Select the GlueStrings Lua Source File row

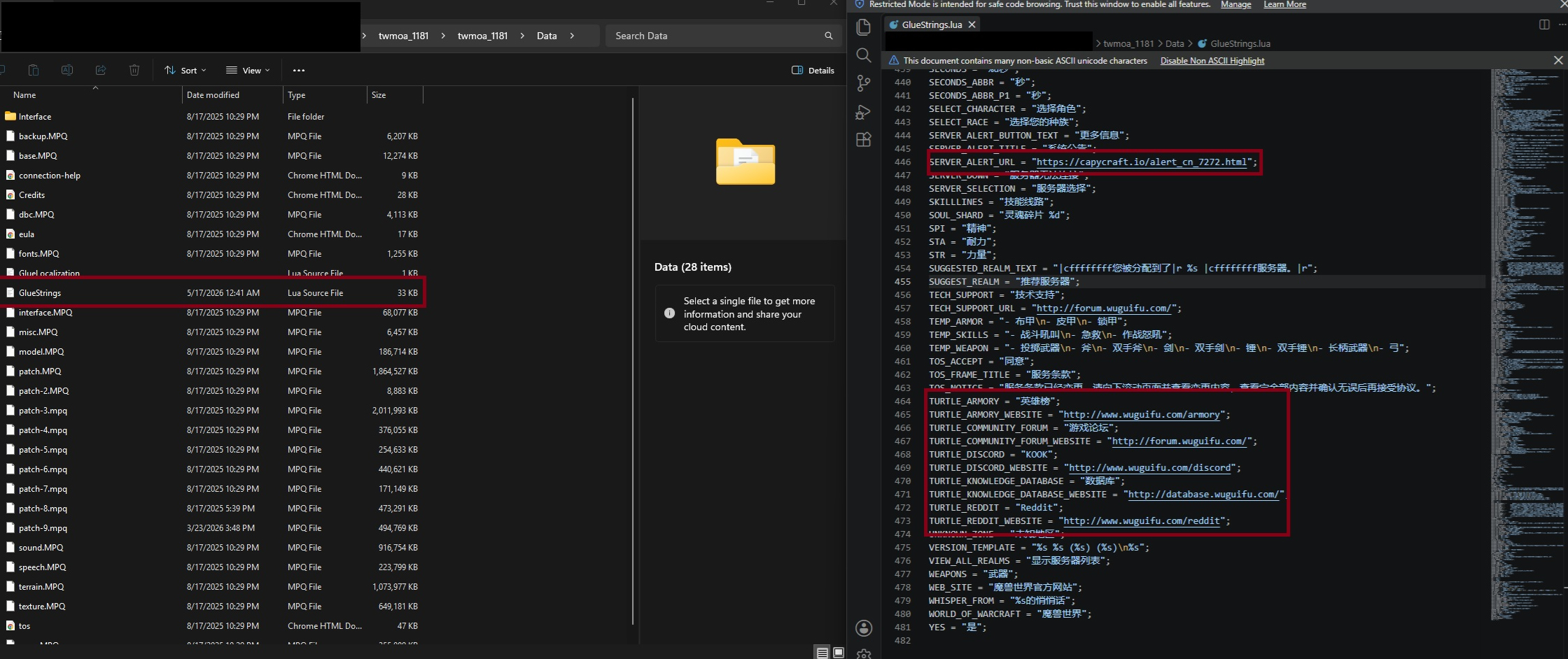[211, 292]
